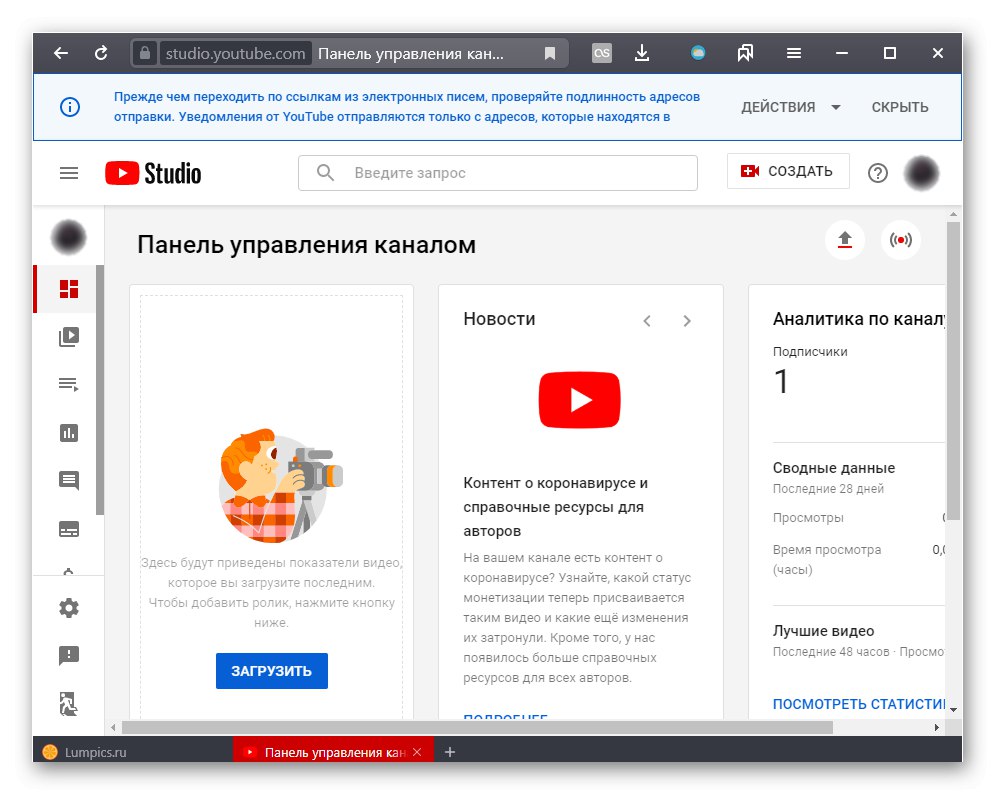Click the Просмотры label
Image resolution: width=995 pixels, height=794 pixels.
click(x=808, y=518)
